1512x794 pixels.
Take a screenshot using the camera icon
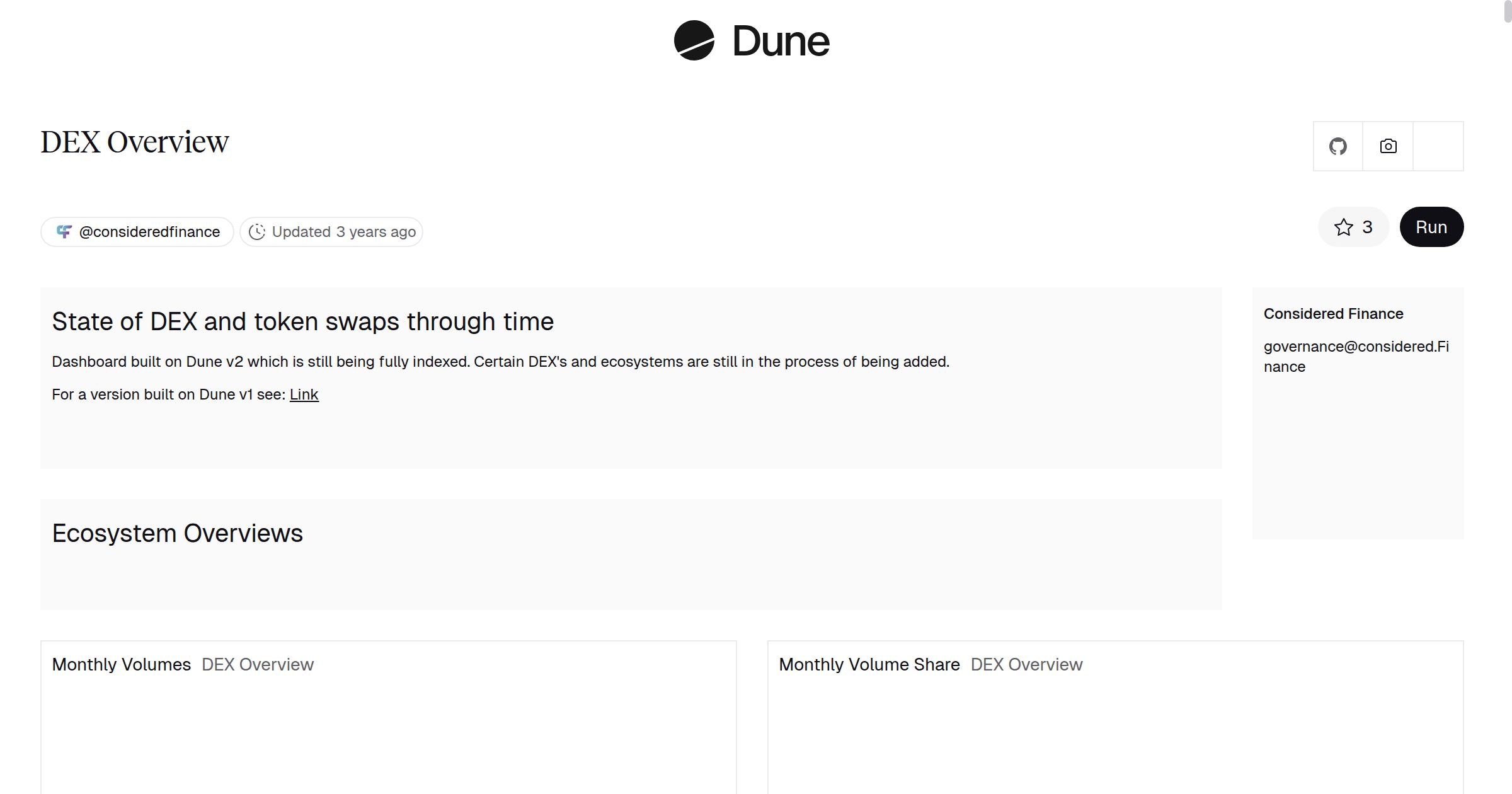[1387, 146]
